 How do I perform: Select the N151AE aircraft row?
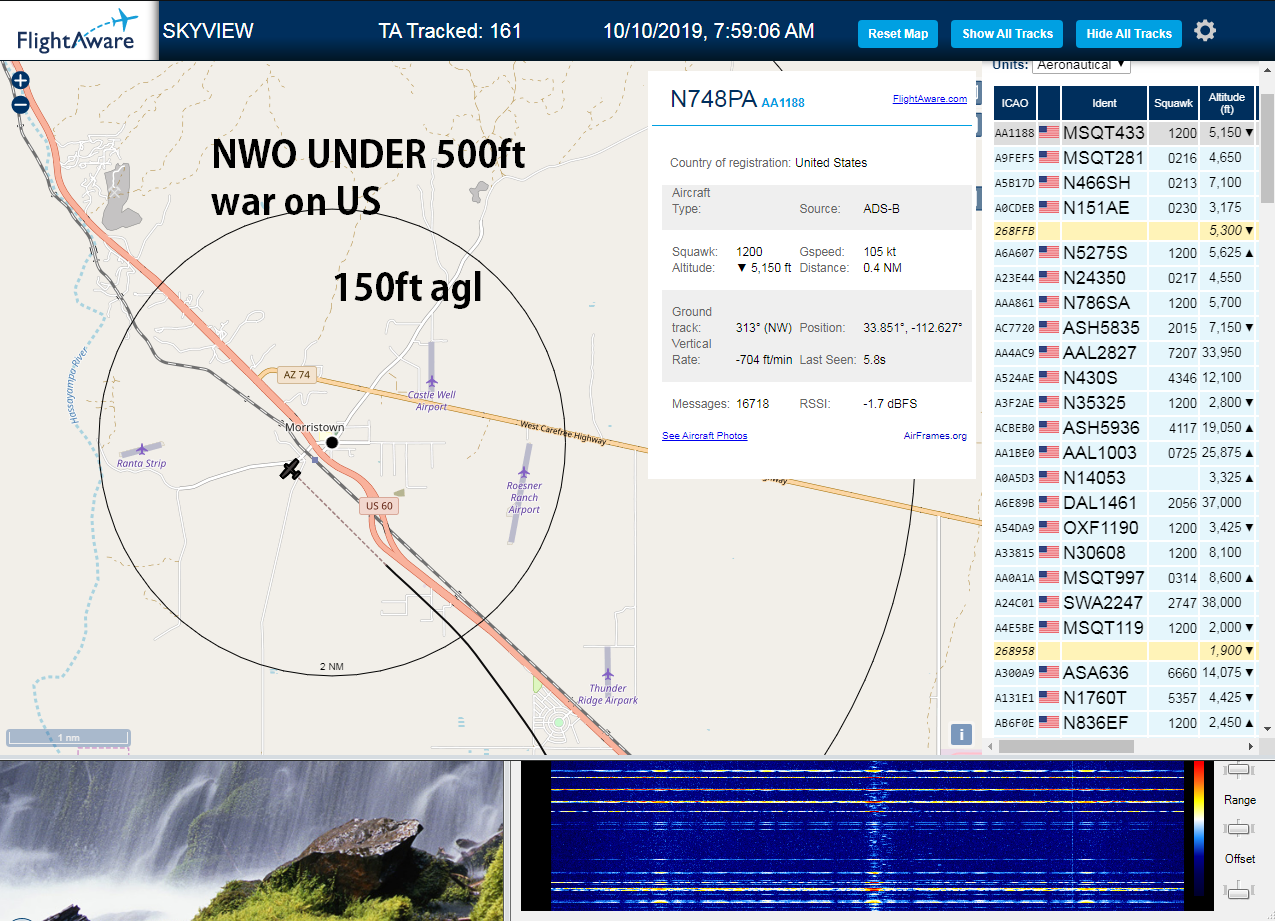point(1125,207)
